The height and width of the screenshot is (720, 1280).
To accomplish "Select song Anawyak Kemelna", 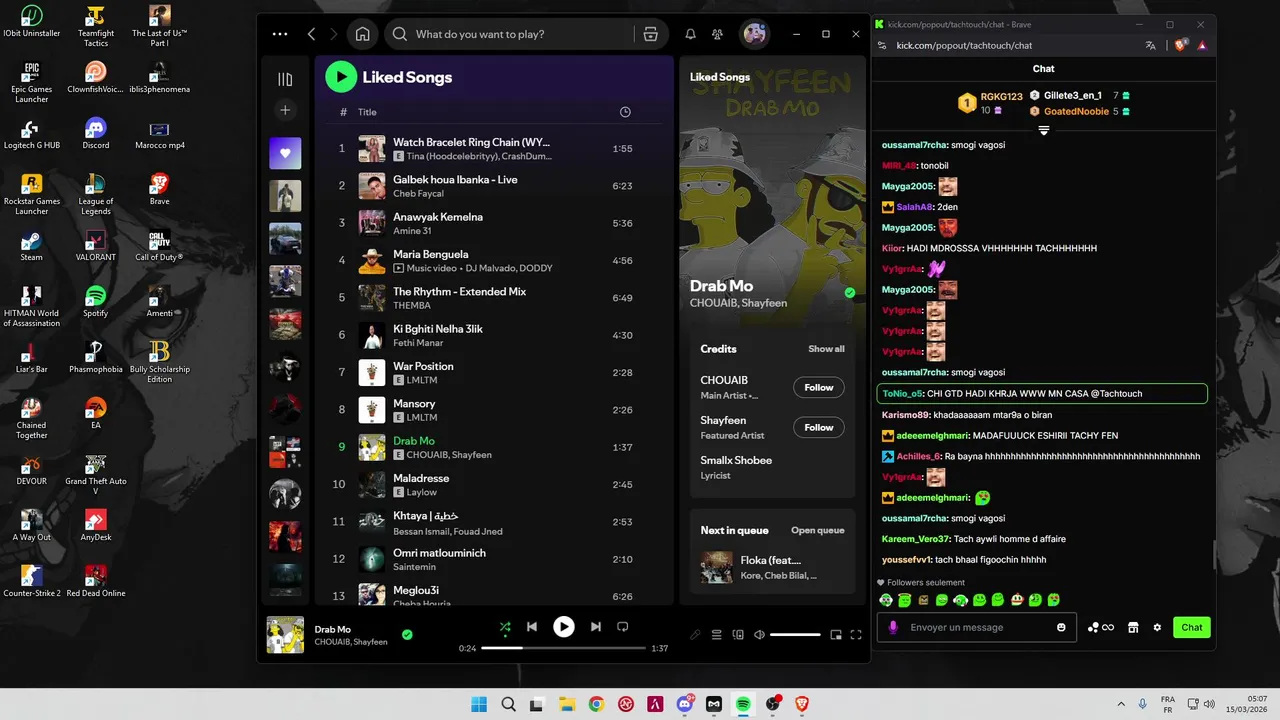I will pyautogui.click(x=438, y=217).
